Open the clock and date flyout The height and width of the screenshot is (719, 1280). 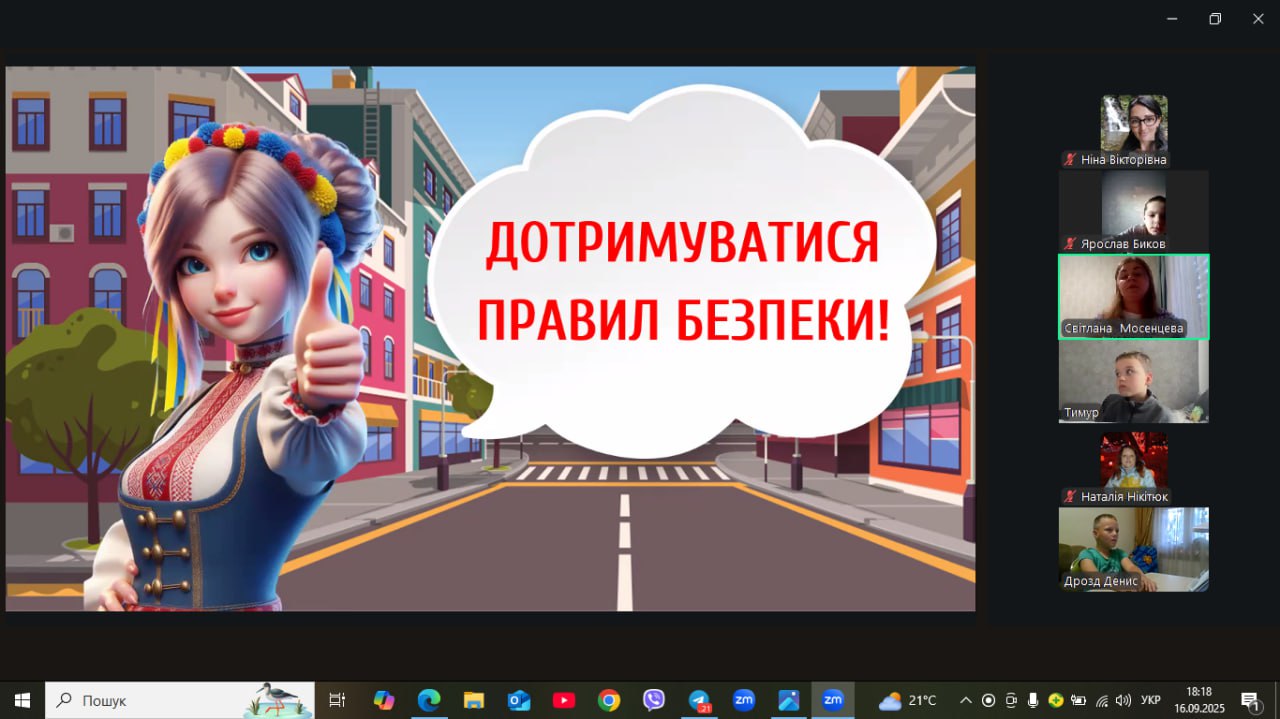(x=1199, y=700)
